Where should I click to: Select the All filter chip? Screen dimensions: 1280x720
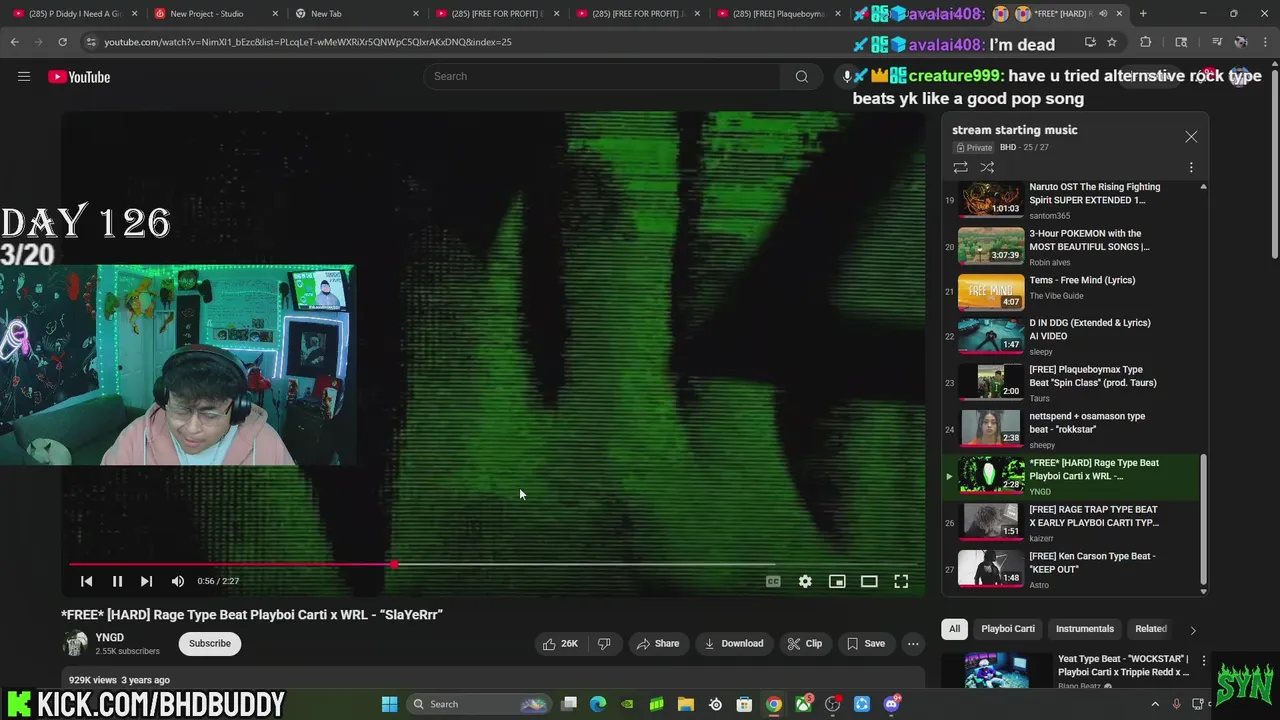954,629
